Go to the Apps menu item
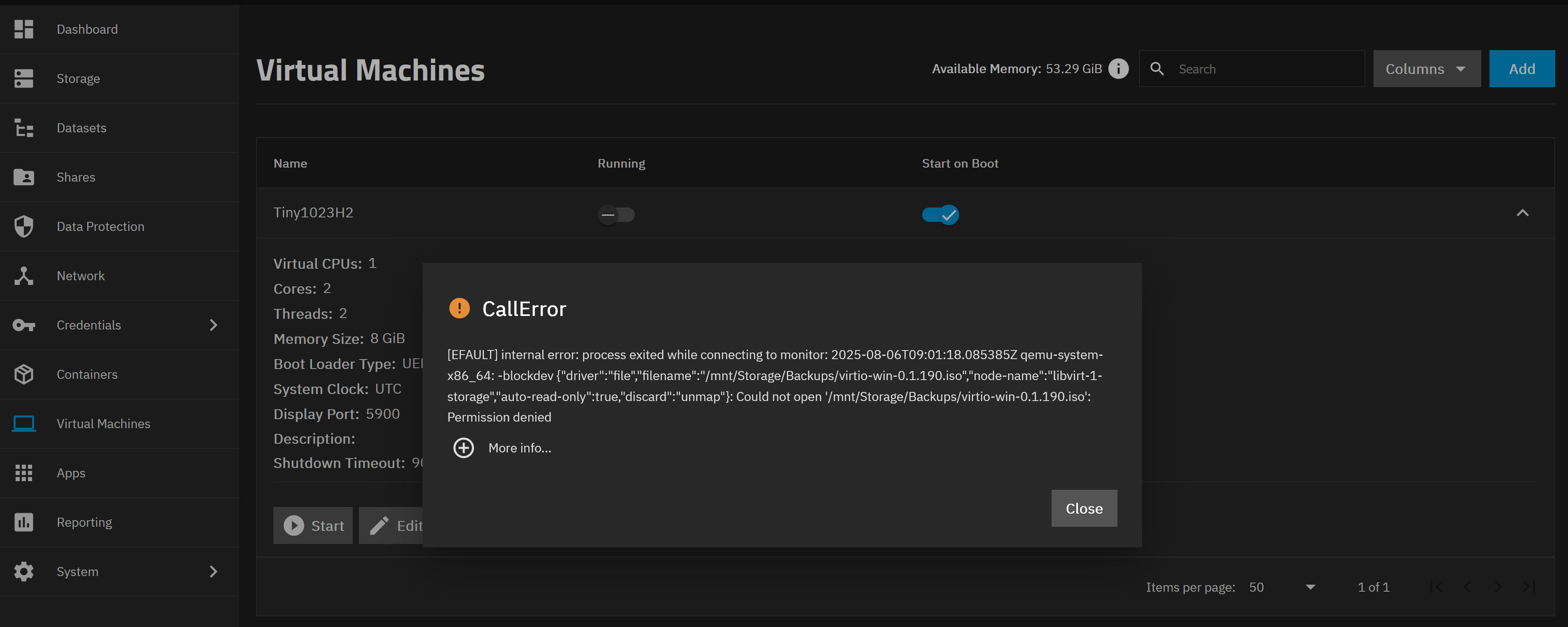The height and width of the screenshot is (627, 1568). pos(71,473)
